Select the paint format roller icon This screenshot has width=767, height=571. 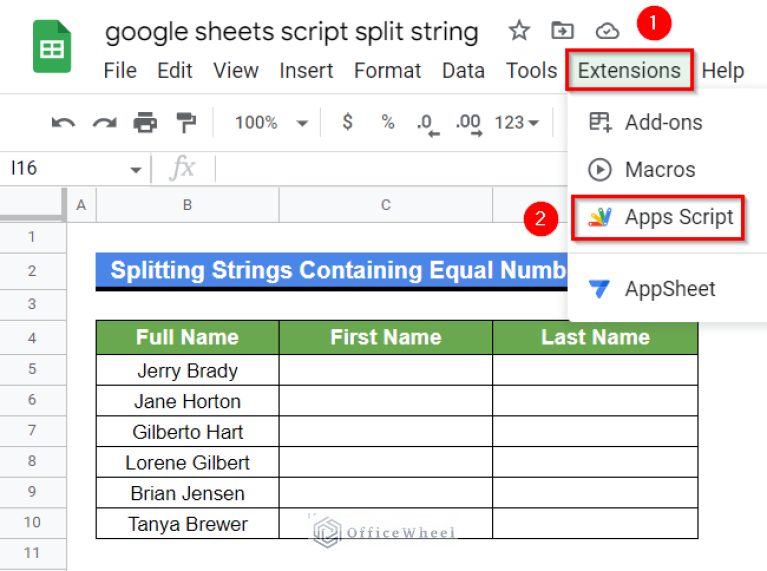click(186, 123)
